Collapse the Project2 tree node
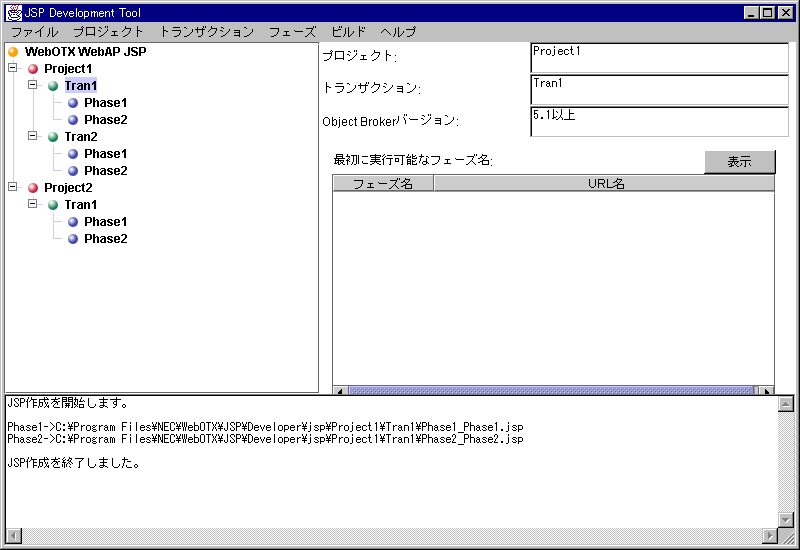Viewport: 800px width, 550px height. (x=13, y=187)
